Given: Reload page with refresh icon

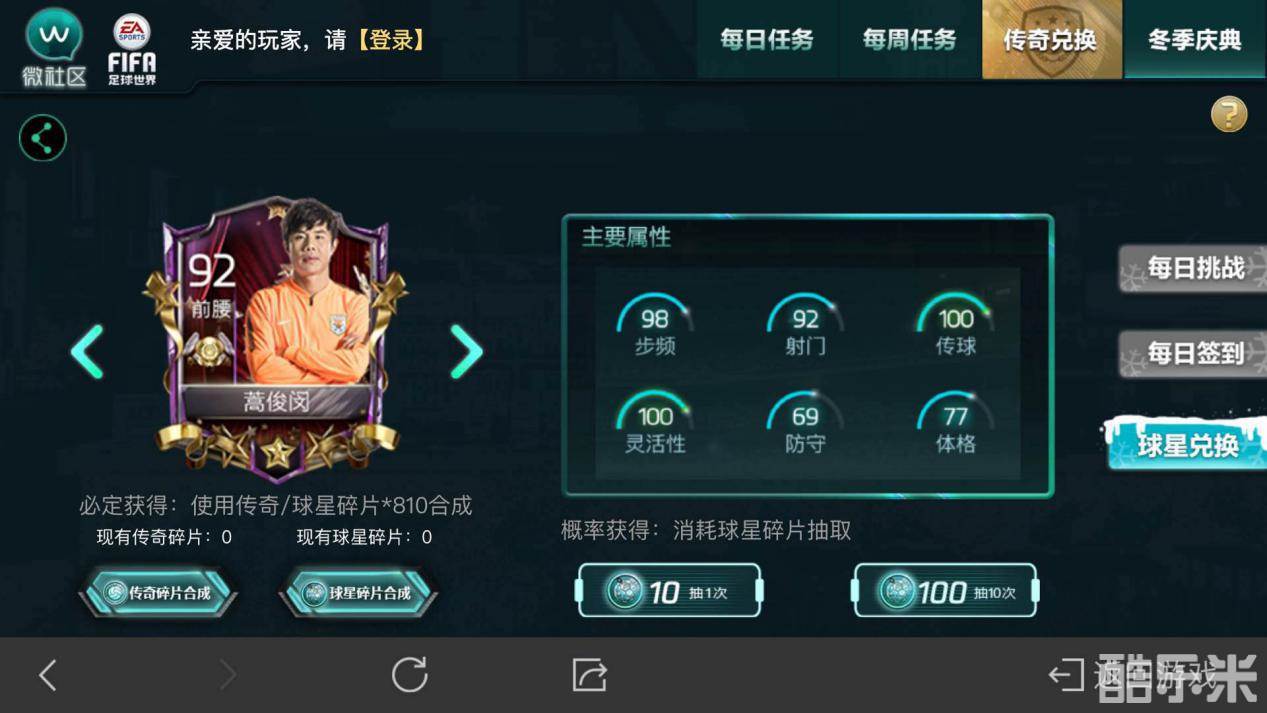Looking at the screenshot, I should 409,675.
